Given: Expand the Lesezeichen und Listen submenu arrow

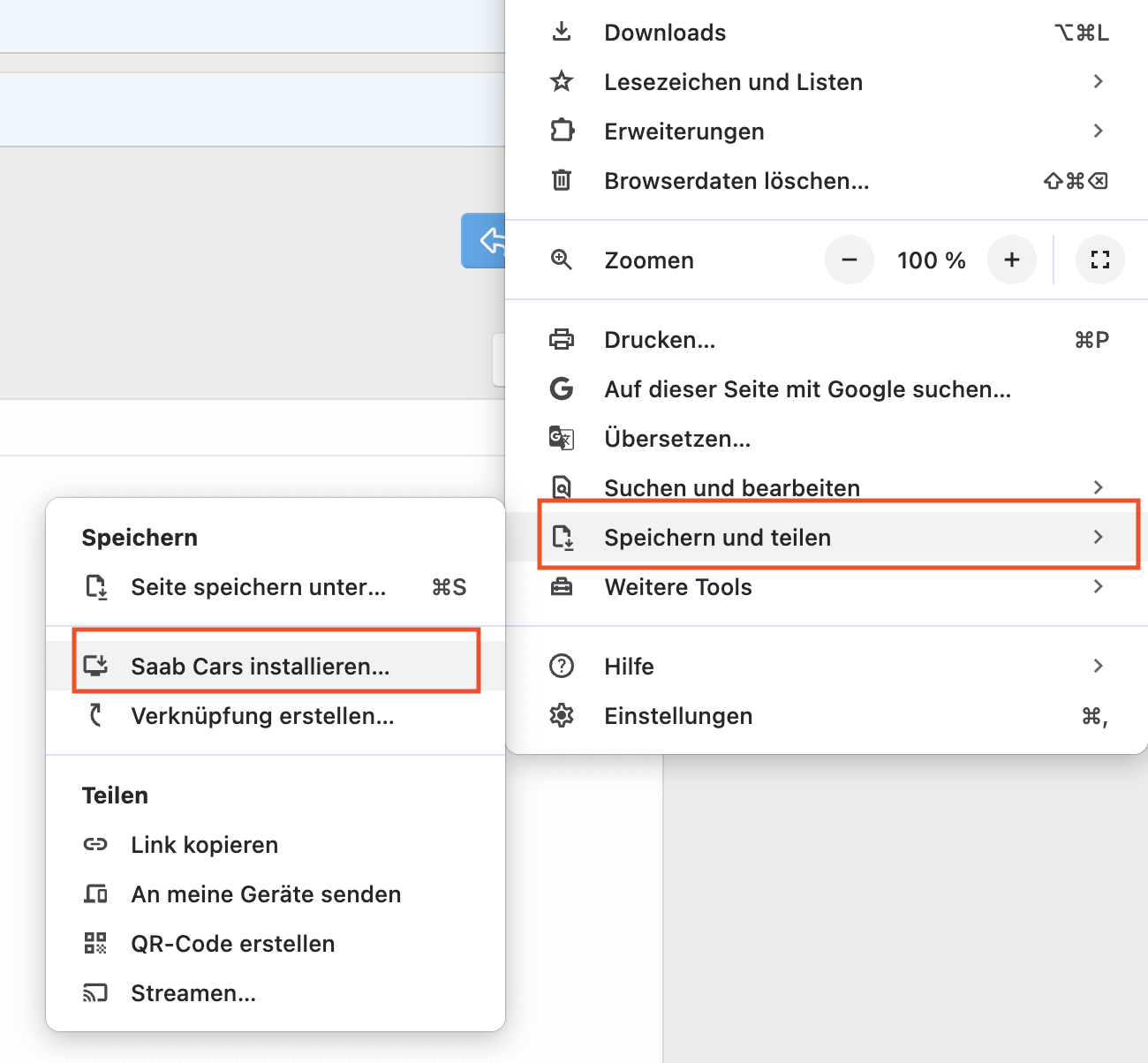Looking at the screenshot, I should (x=1099, y=81).
